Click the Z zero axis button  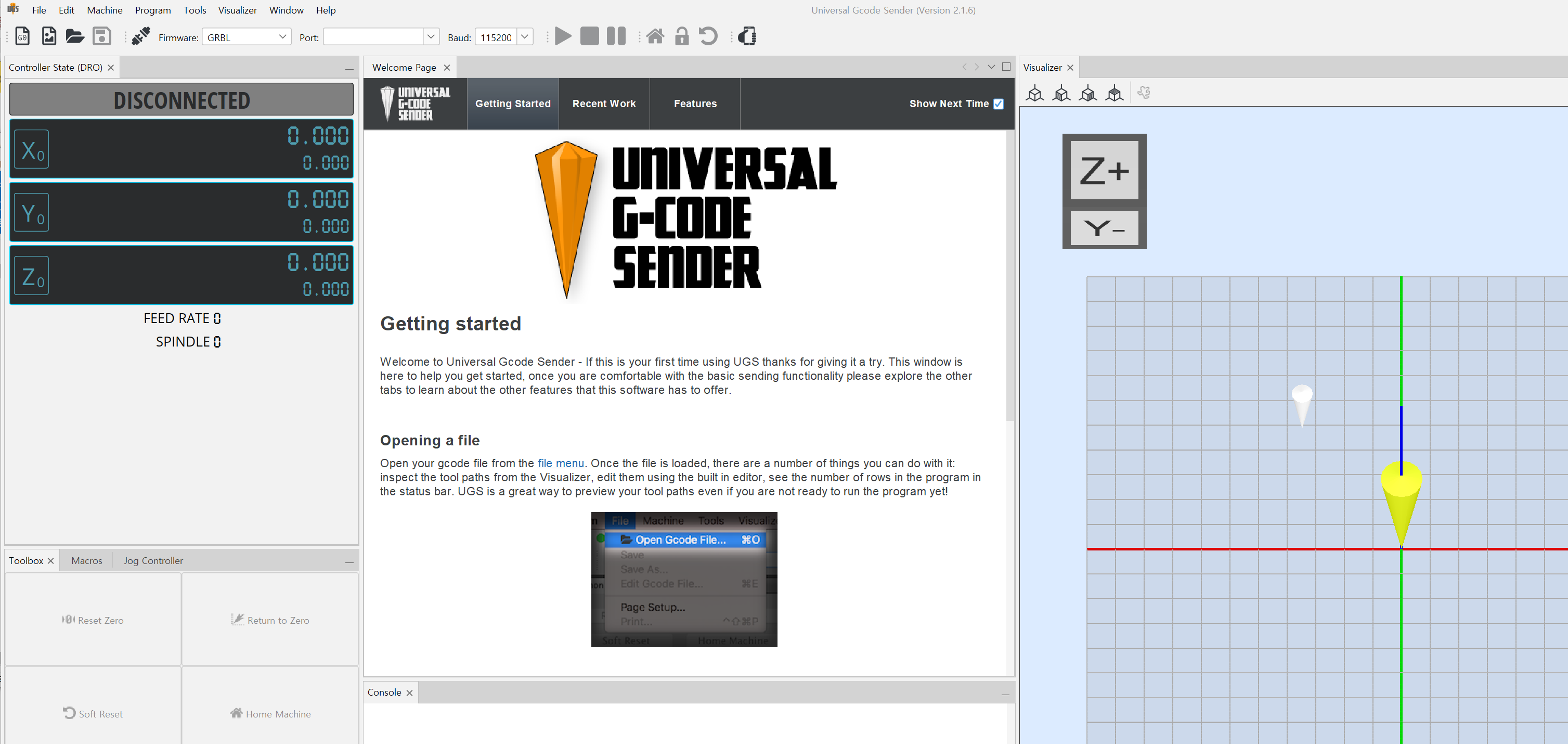coord(31,276)
